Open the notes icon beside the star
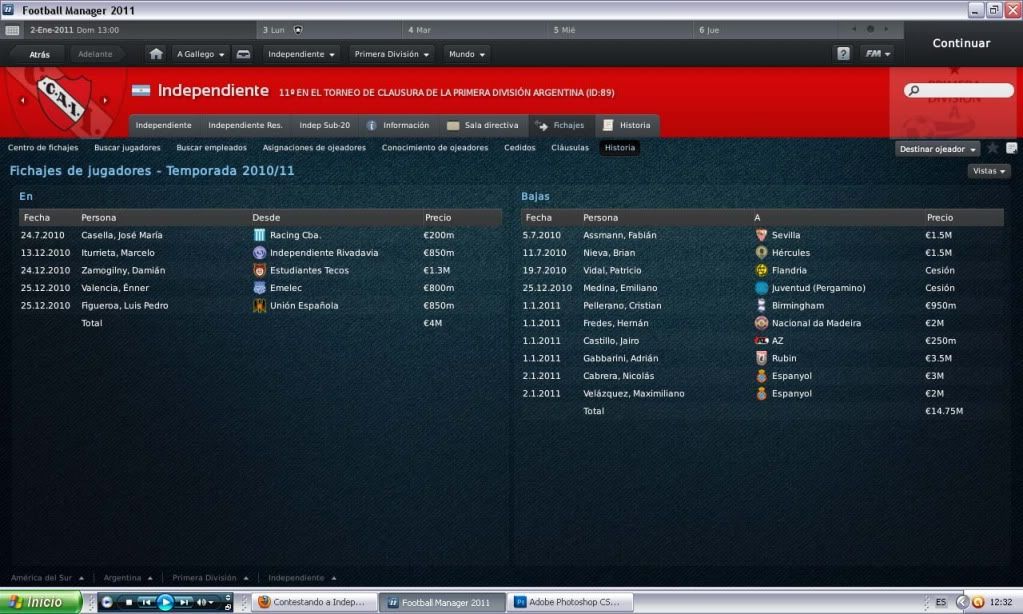 1011,148
